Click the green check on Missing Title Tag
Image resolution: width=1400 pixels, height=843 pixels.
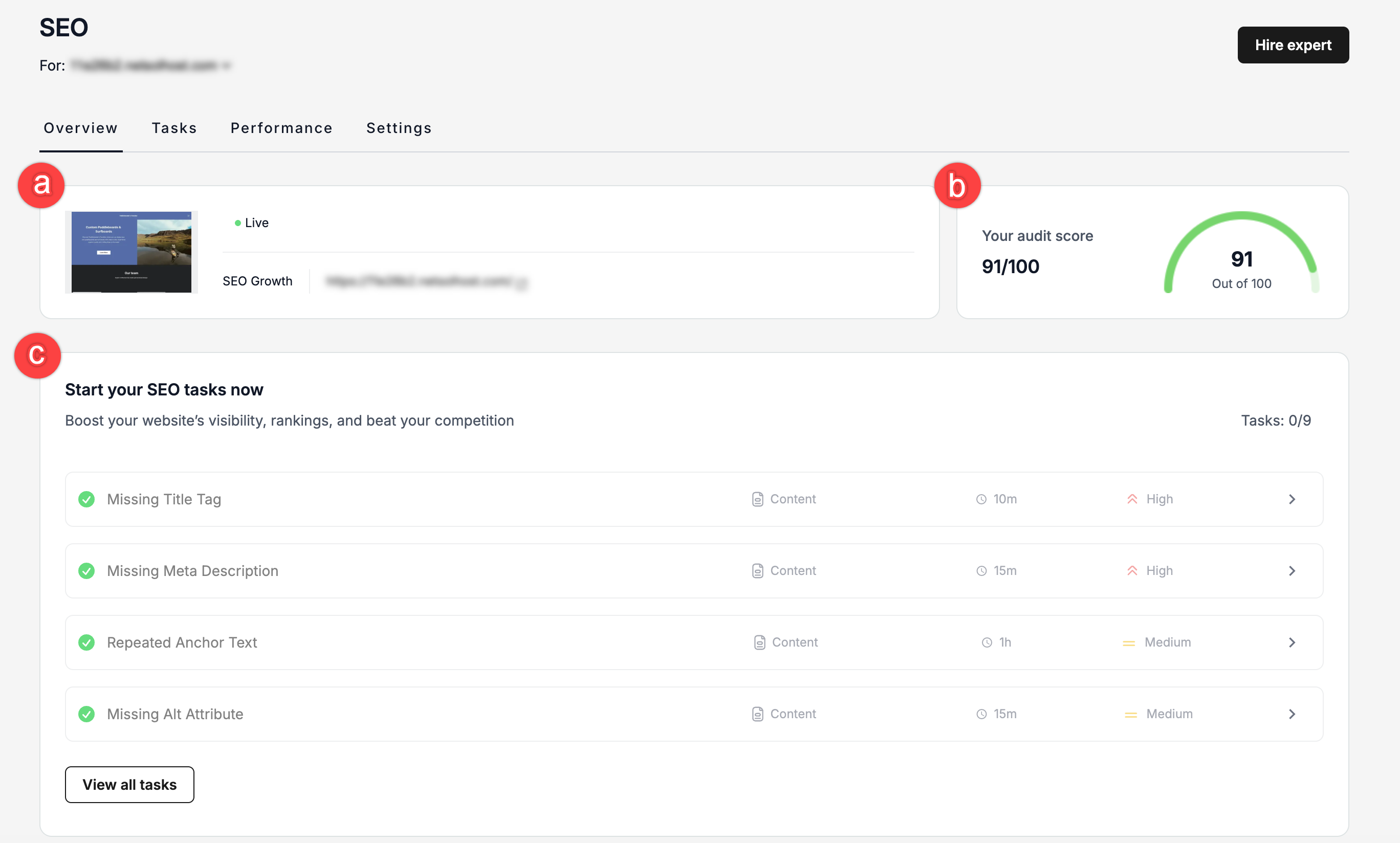(x=86, y=499)
